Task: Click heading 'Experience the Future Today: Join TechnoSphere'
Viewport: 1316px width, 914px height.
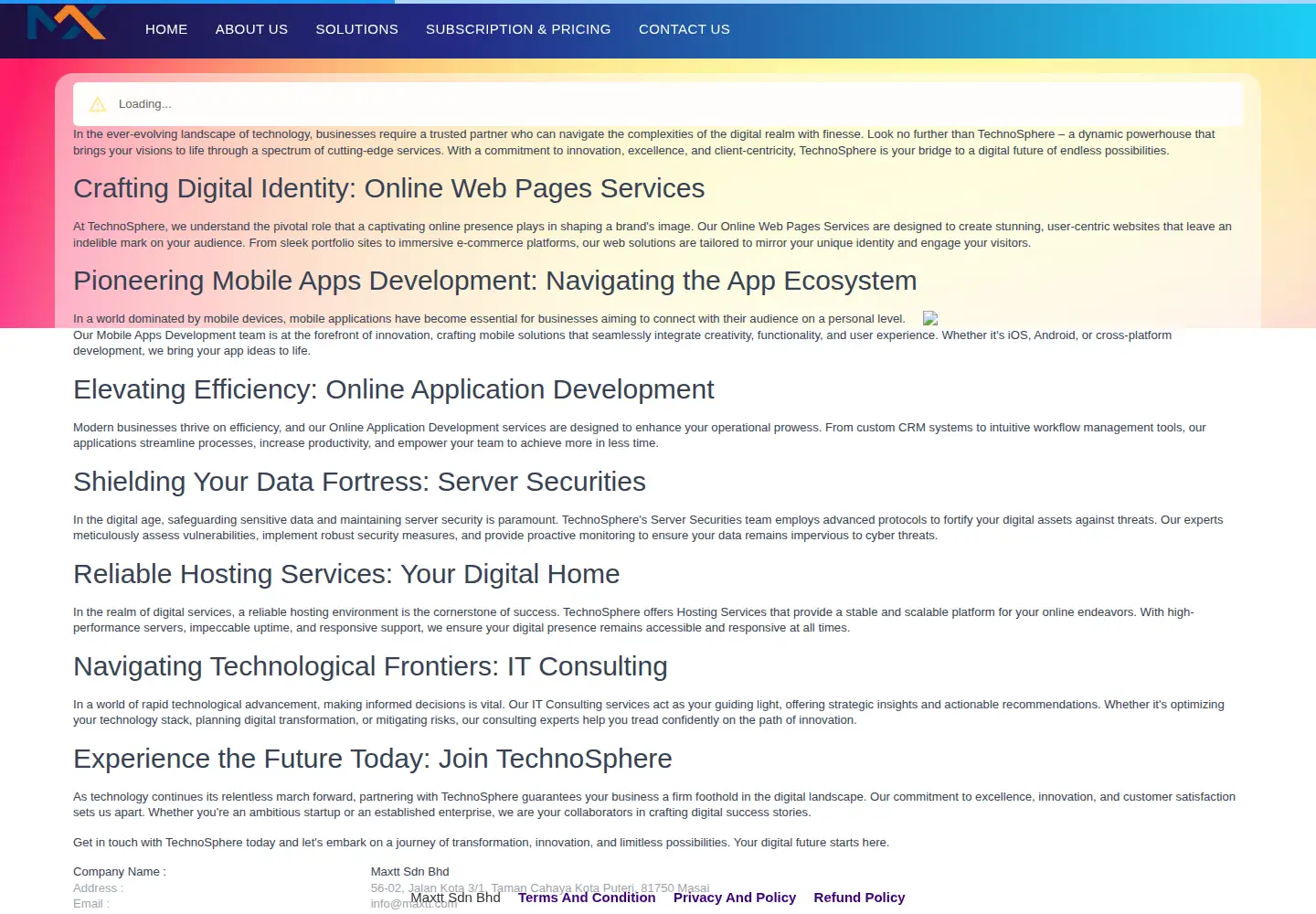Action: (x=373, y=759)
